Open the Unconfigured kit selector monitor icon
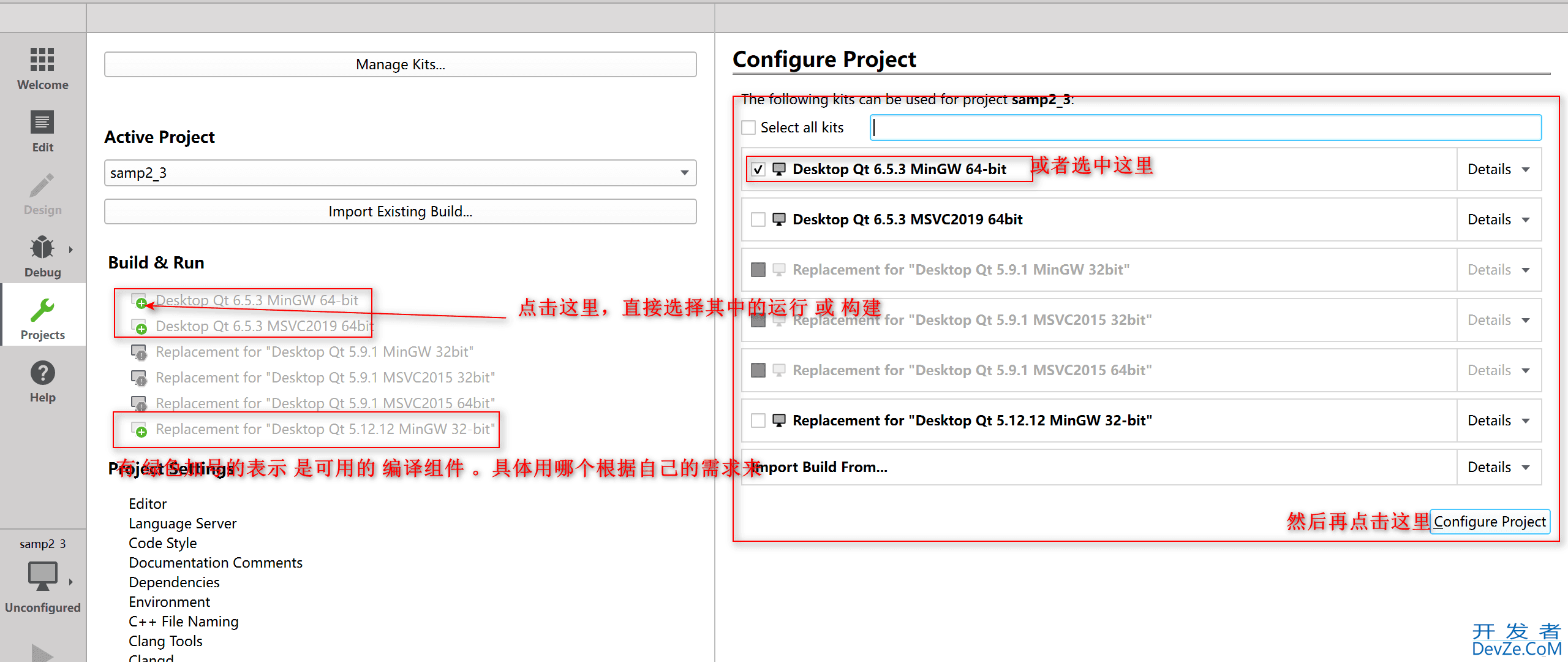 point(42,577)
